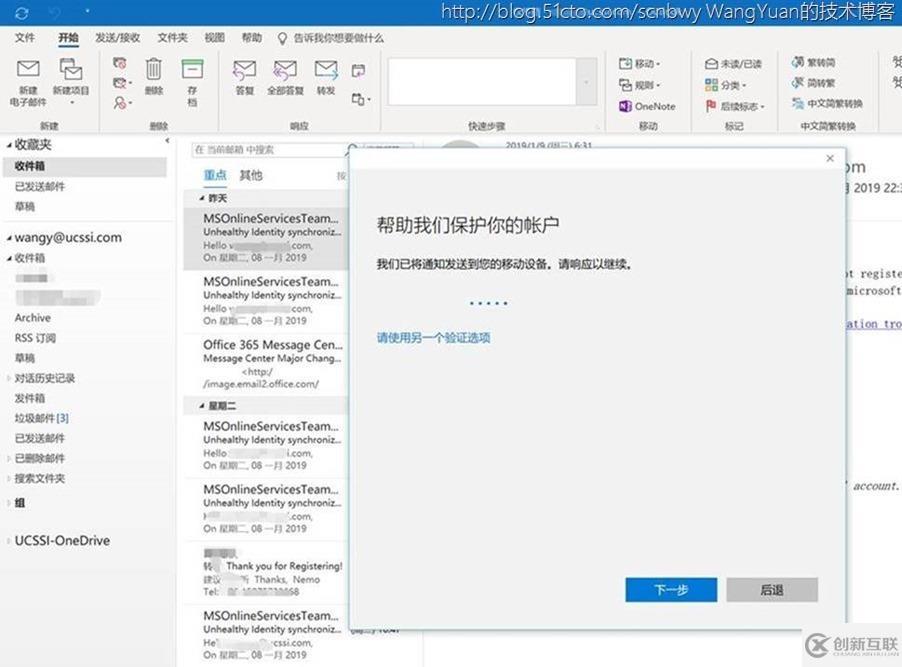The image size is (902, 667).
Task: Select Inbox (收件箱) under Favorites
Action: tap(85, 166)
